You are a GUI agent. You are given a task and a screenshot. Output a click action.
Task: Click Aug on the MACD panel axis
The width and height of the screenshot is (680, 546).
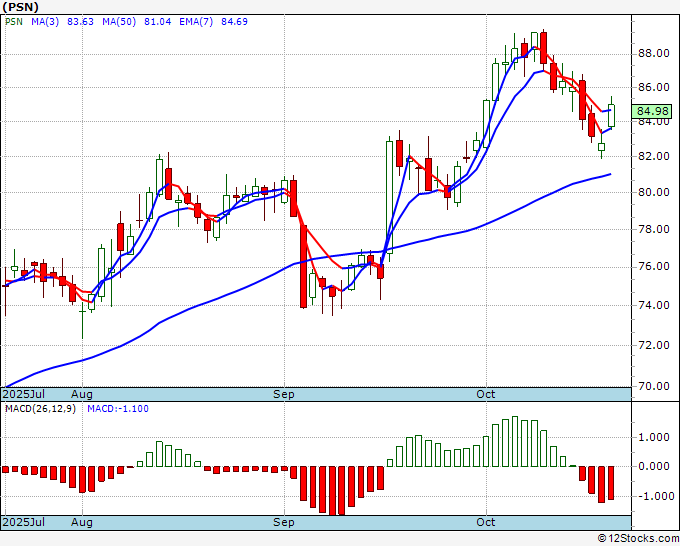pyautogui.click(x=82, y=522)
